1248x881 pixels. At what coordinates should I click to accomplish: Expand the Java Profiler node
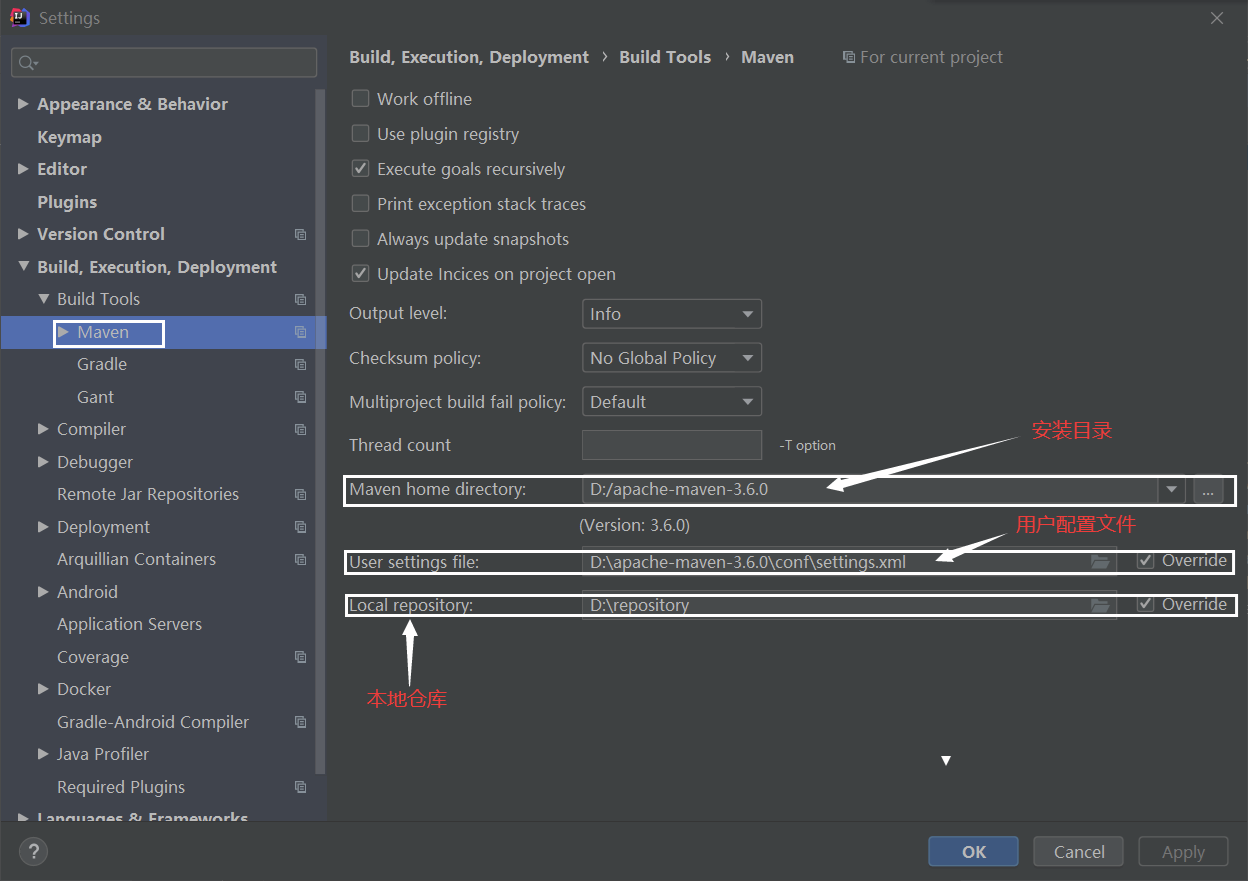(x=43, y=754)
